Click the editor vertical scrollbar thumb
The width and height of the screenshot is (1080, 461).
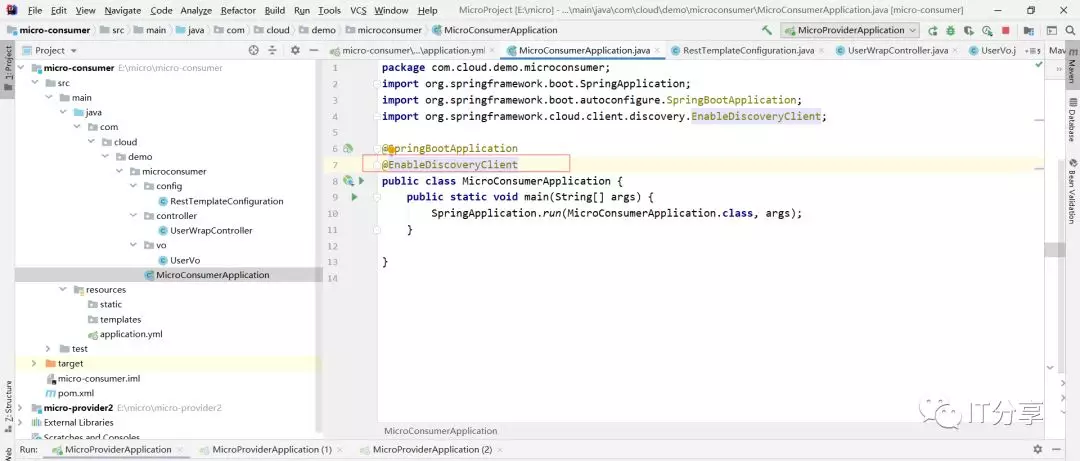1054,249
